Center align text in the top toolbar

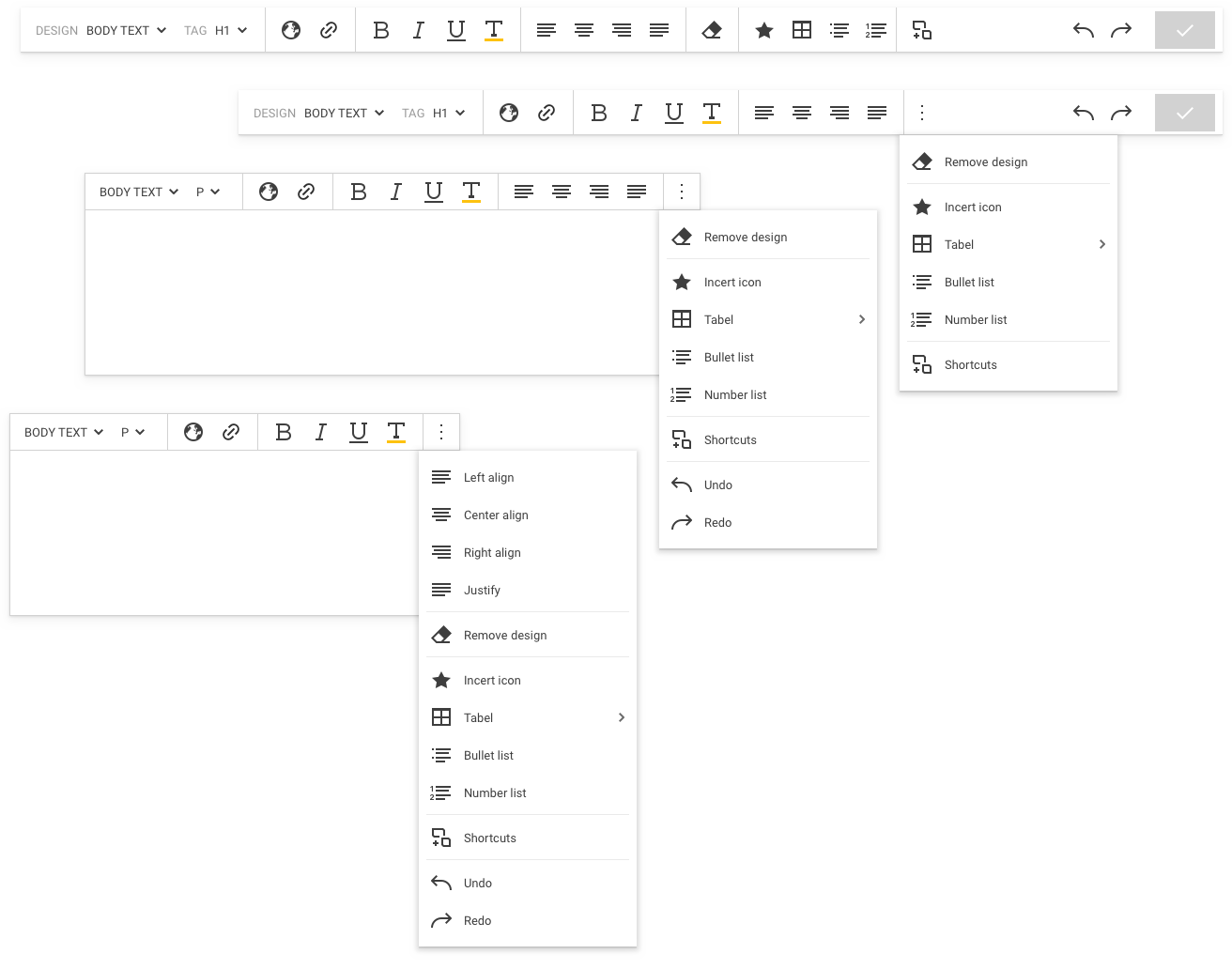(584, 30)
